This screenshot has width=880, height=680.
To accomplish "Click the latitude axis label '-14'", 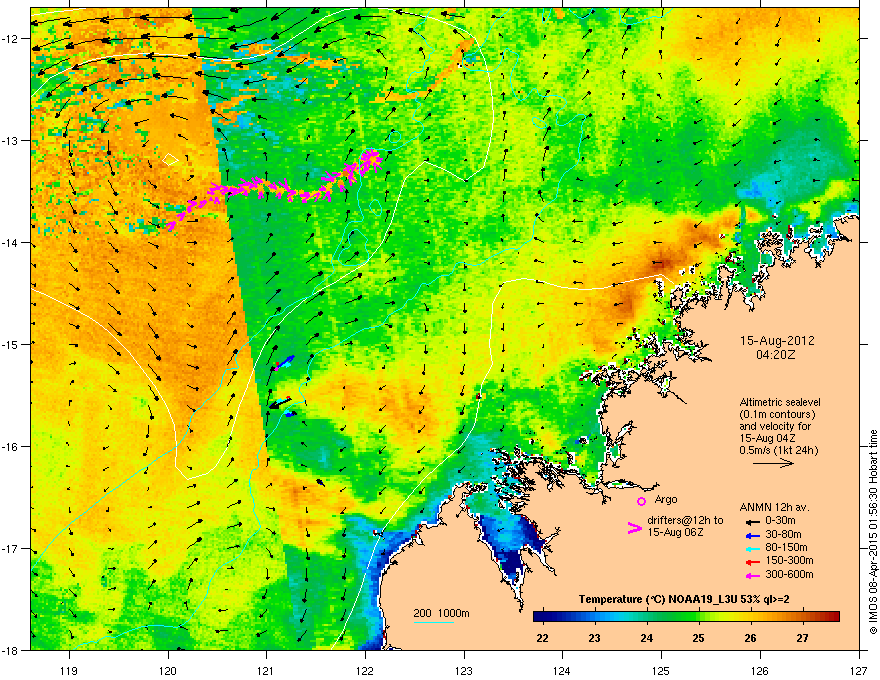I will [x=11, y=242].
